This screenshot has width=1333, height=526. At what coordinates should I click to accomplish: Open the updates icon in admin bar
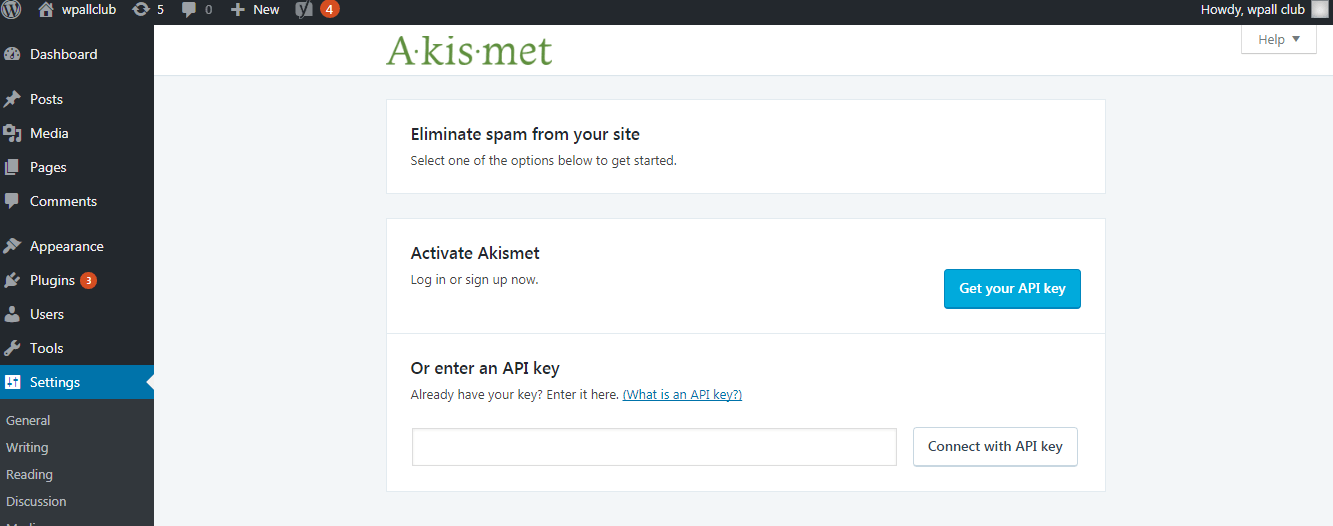click(141, 10)
